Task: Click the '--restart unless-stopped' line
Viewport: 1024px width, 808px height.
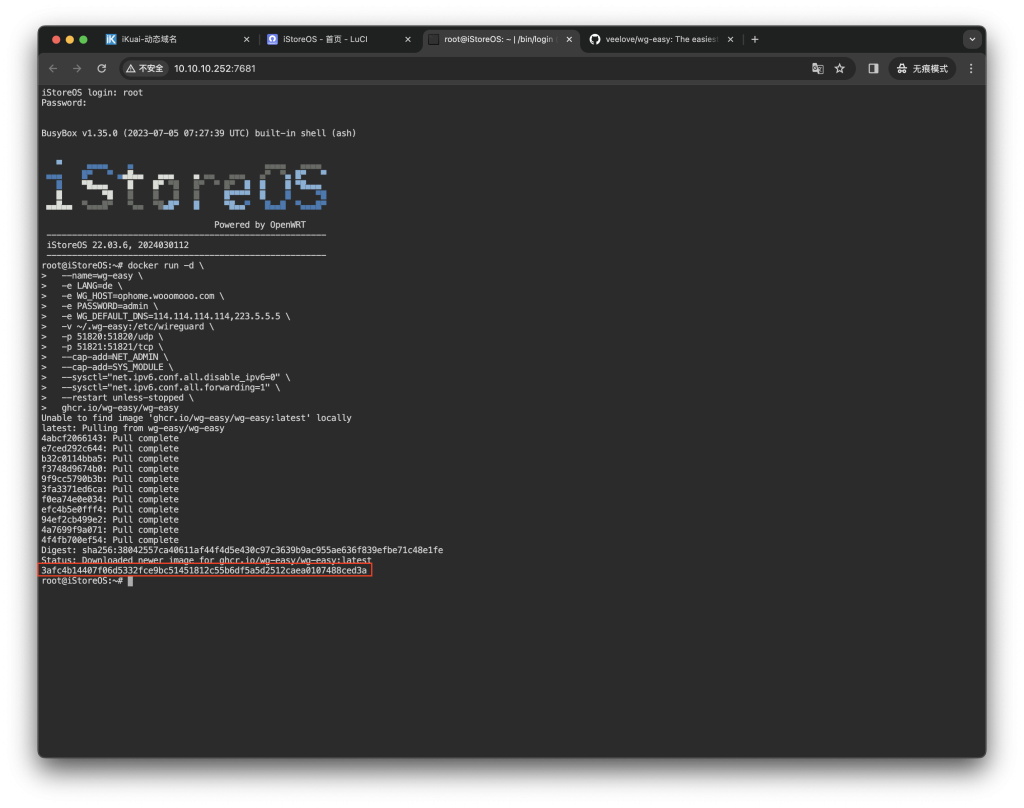Action: 118,398
